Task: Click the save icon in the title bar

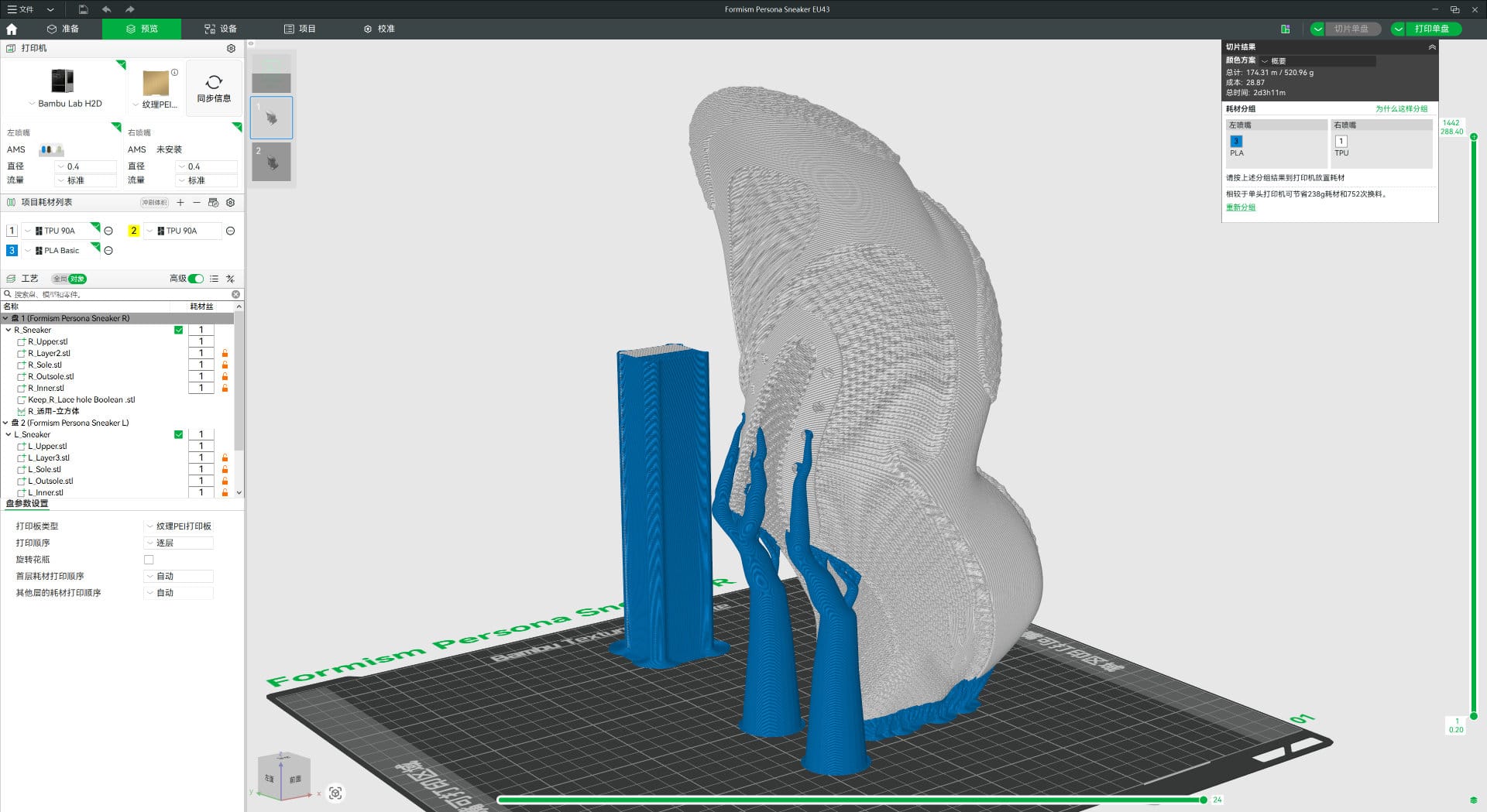Action: (83, 9)
